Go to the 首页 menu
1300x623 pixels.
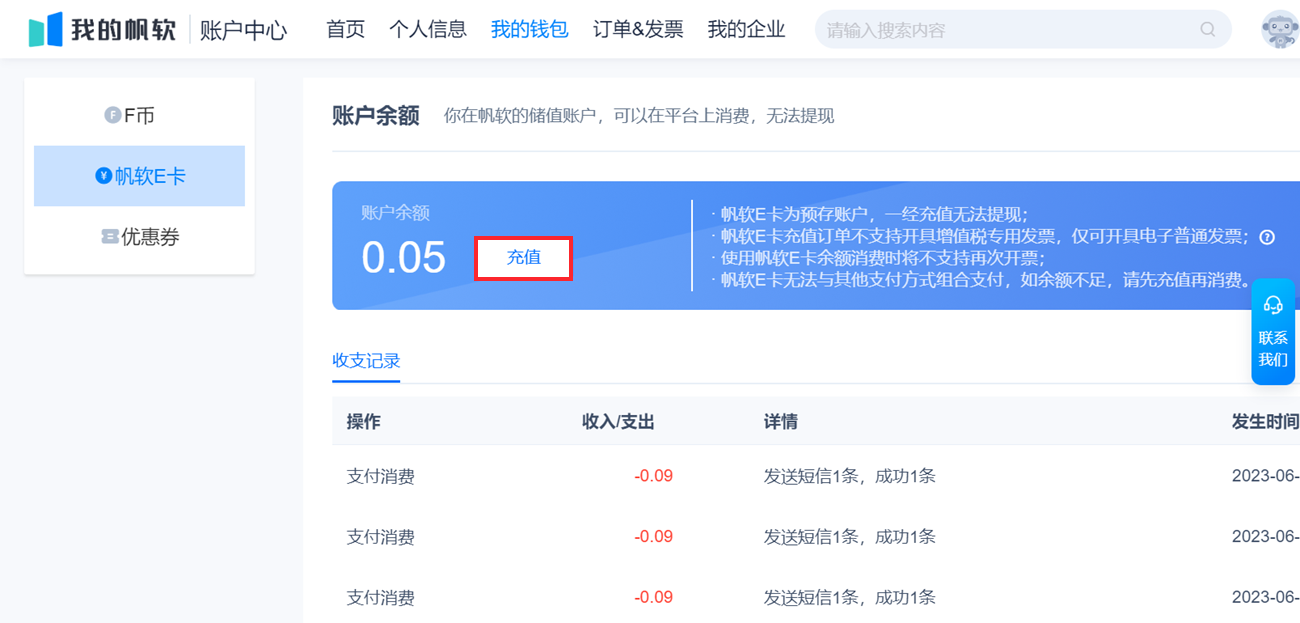click(346, 29)
